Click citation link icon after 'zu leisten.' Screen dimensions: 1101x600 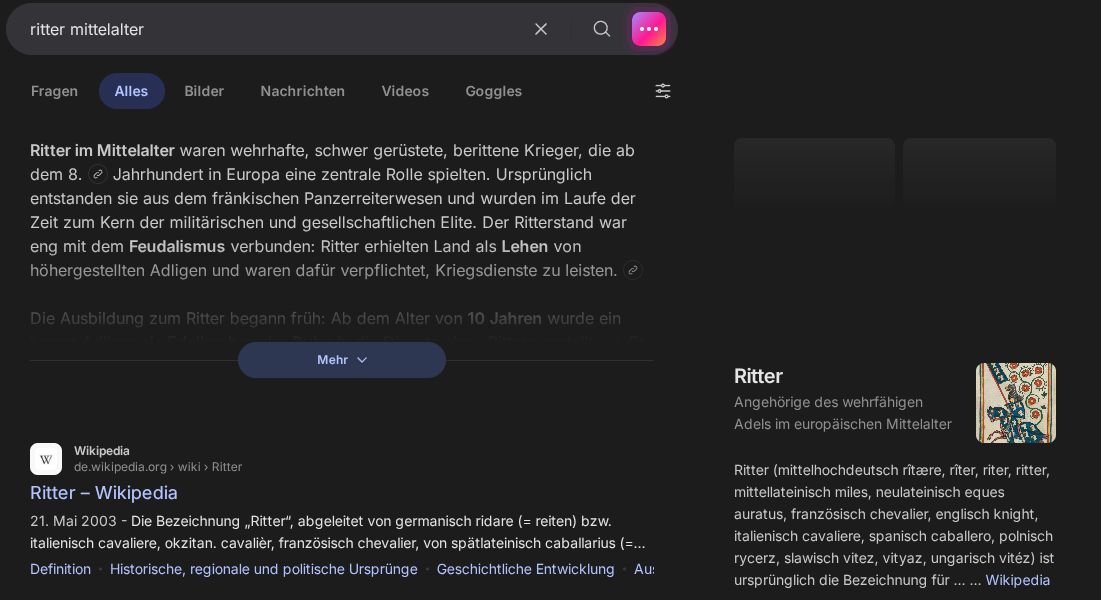[632, 270]
